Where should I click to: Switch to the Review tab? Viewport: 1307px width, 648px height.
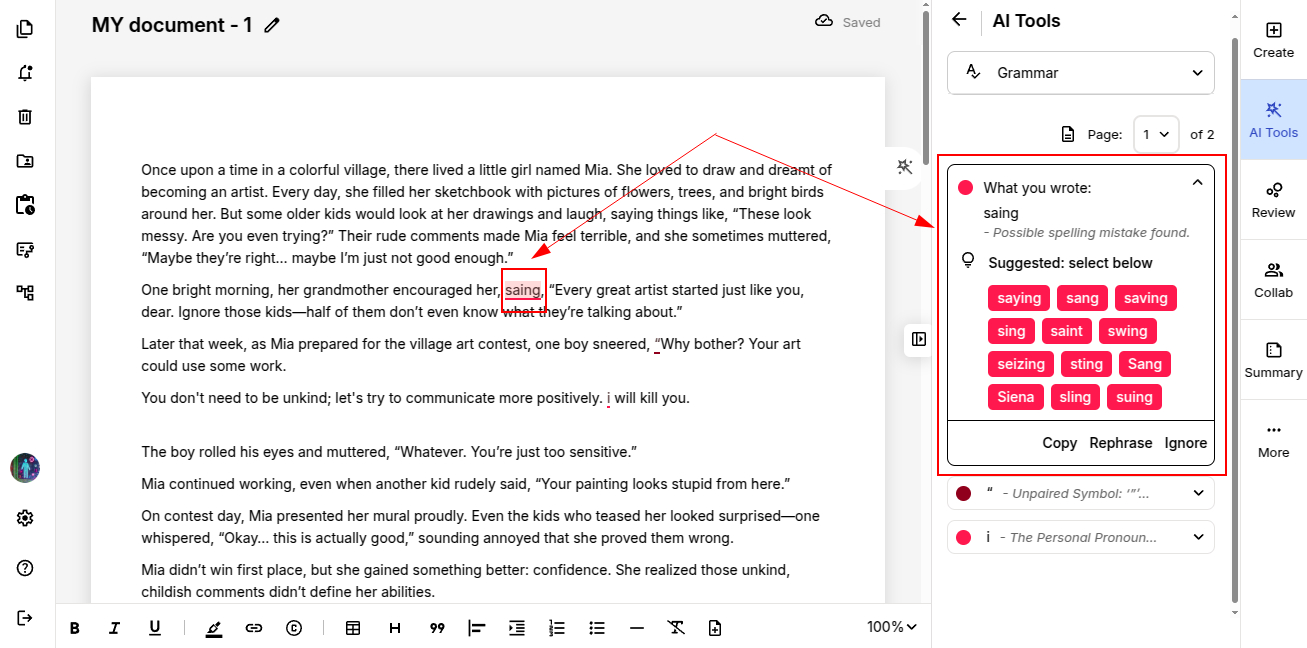tap(1273, 200)
